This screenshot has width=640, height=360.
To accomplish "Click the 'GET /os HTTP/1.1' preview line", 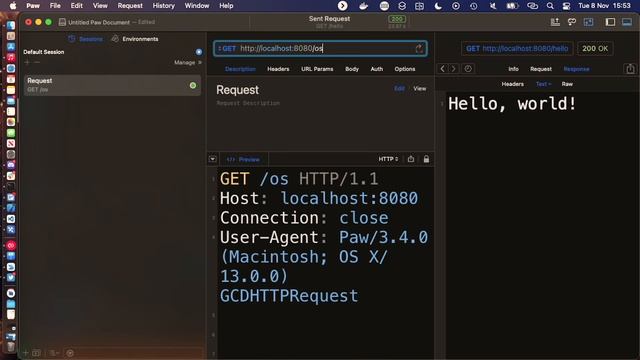I will coord(299,179).
